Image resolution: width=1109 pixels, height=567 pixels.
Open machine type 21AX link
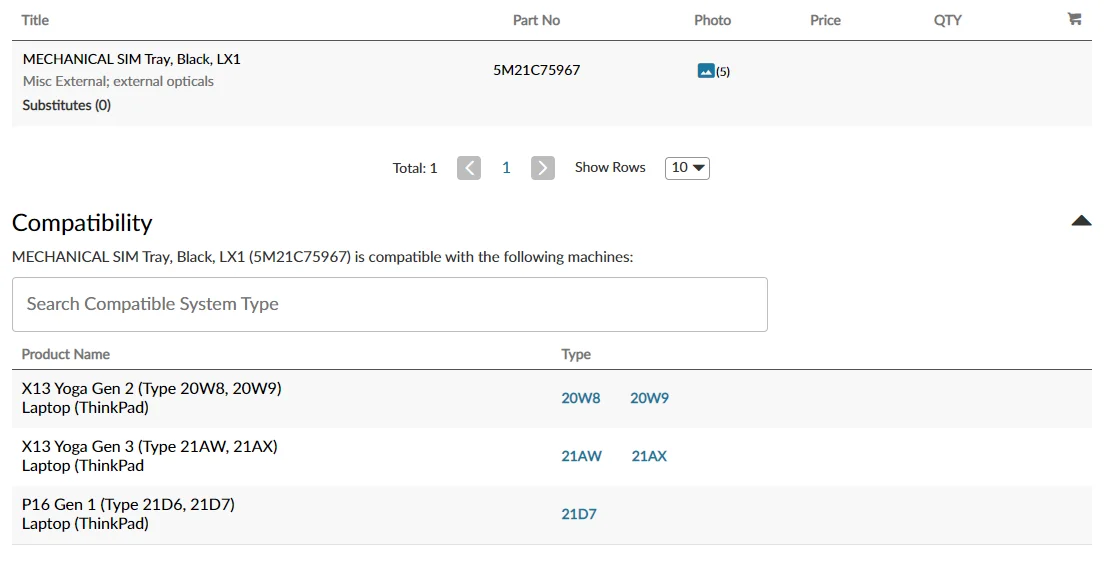pos(649,456)
